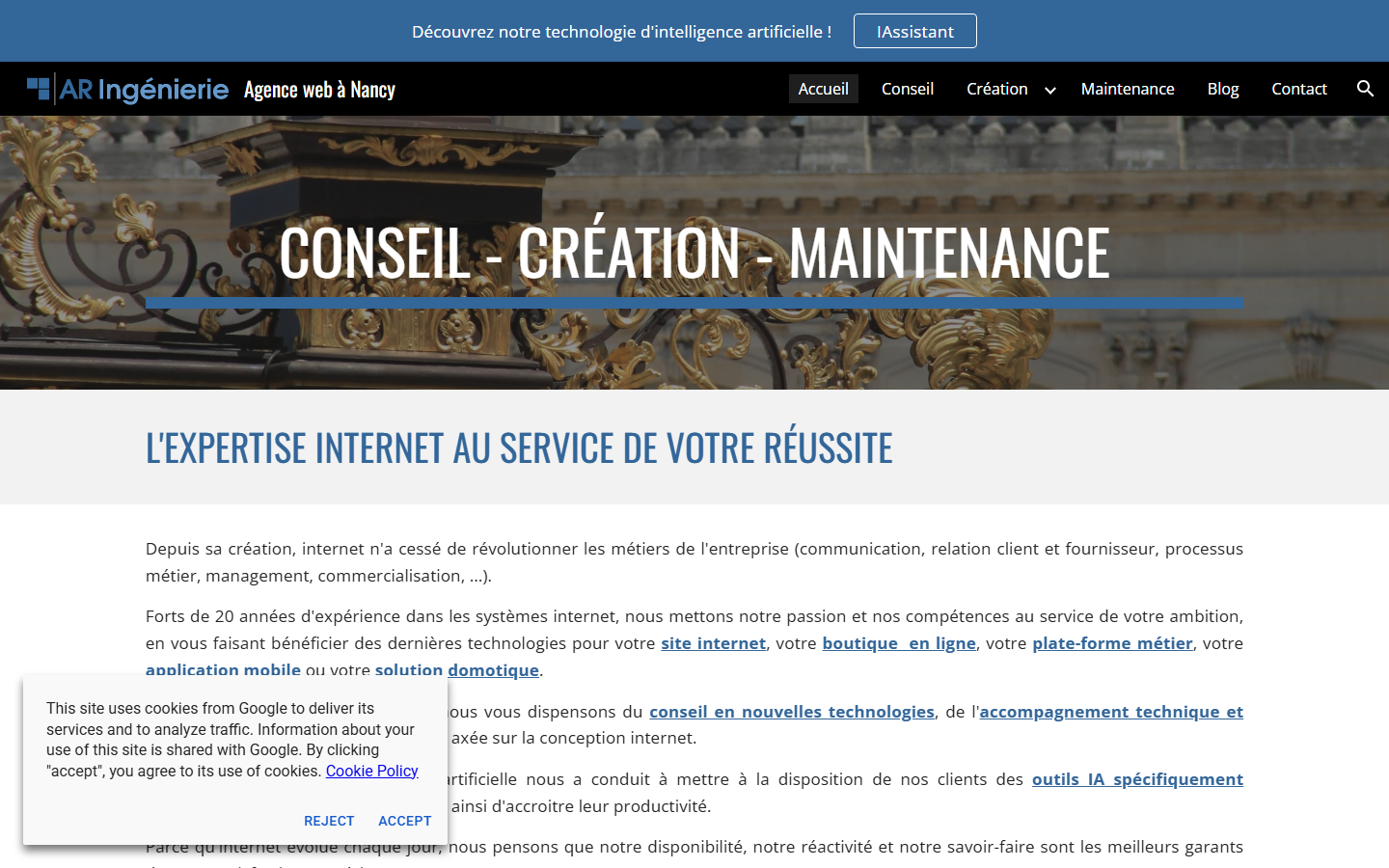This screenshot has width=1389, height=868.
Task: Open the Cookie Policy link
Action: tap(372, 771)
